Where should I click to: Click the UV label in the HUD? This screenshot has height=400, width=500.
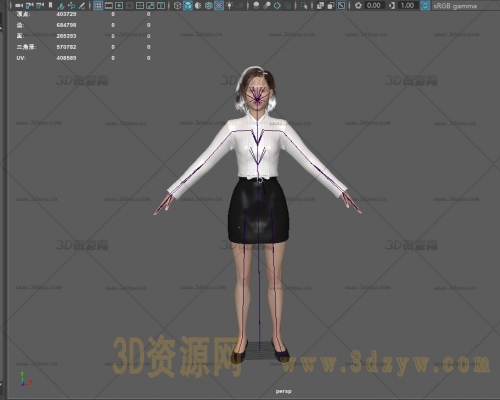21,58
